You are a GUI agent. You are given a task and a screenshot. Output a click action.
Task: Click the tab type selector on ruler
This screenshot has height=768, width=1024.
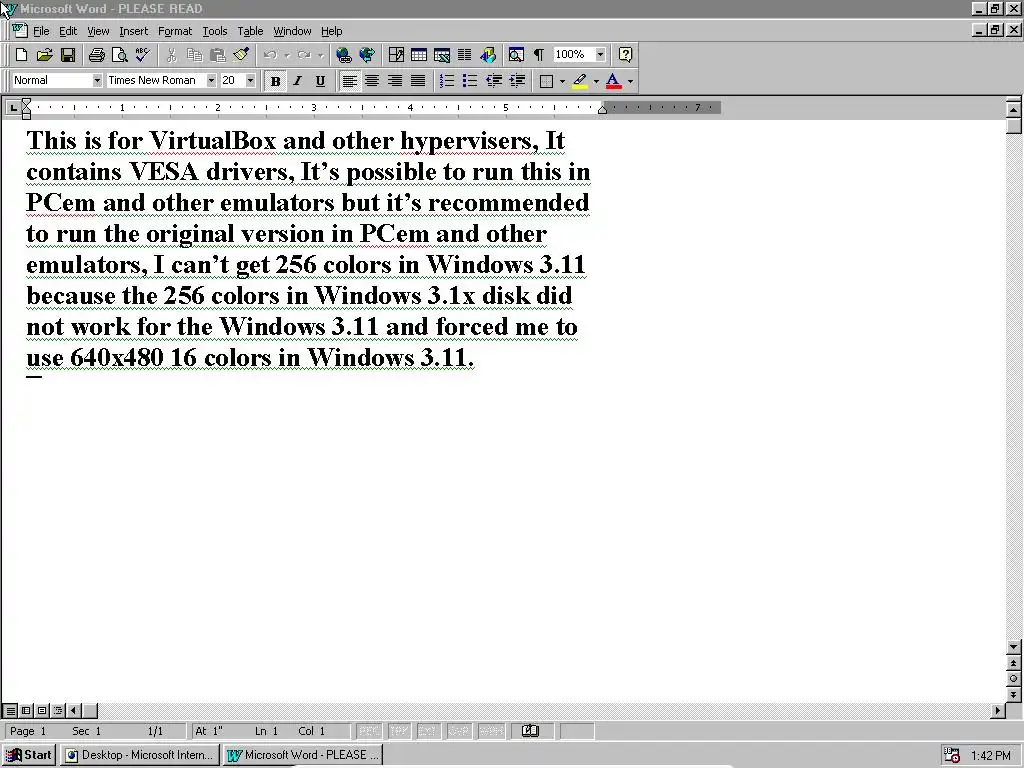coord(12,107)
